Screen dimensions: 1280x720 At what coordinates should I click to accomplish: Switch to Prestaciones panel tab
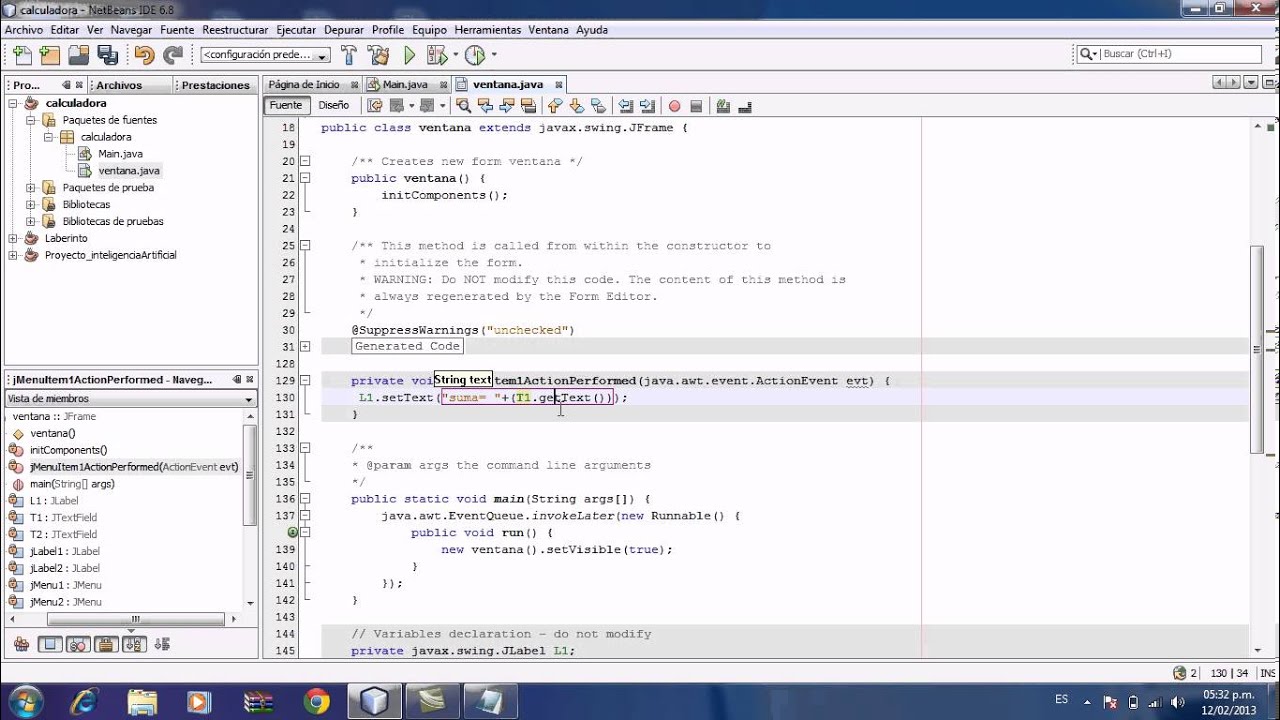pos(215,85)
